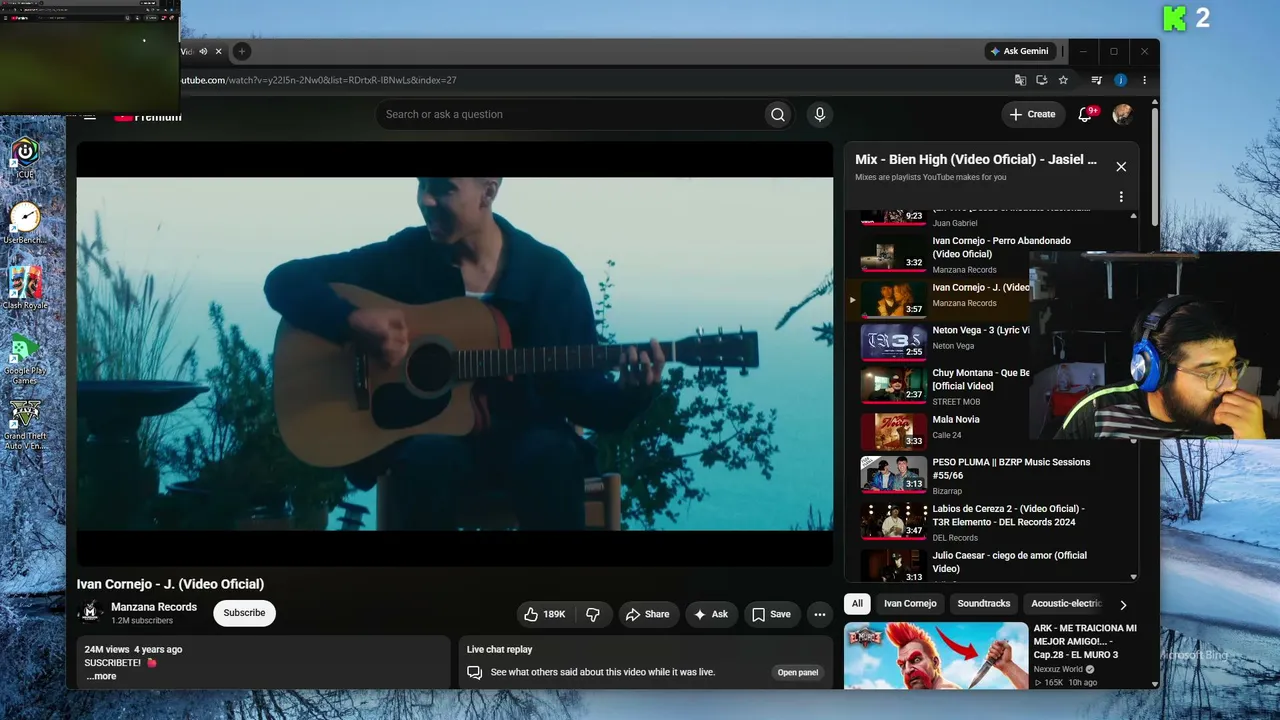
Task: Click the Ask button below the video
Action: pos(711,615)
